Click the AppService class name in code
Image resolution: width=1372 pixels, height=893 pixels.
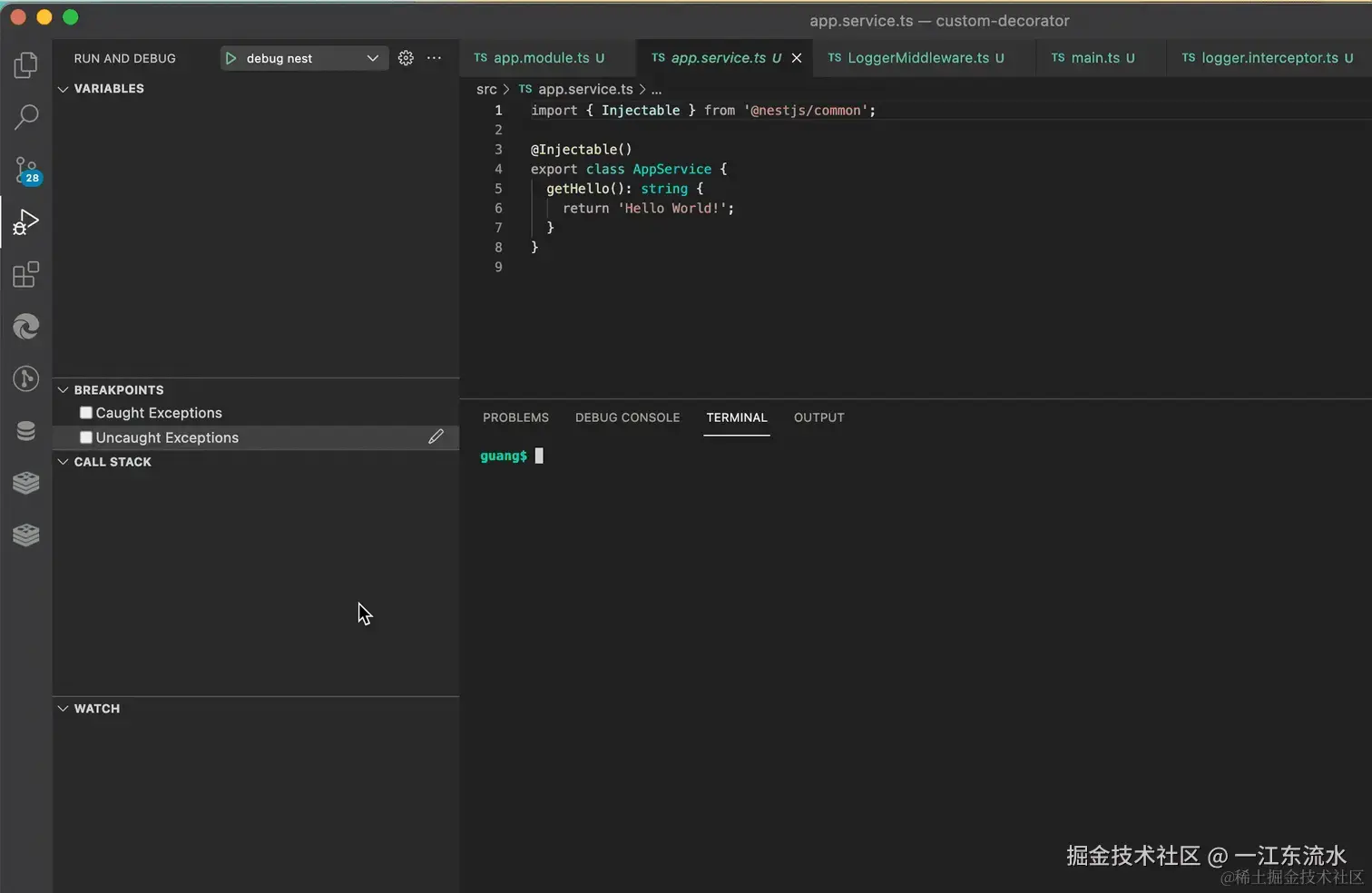click(671, 169)
